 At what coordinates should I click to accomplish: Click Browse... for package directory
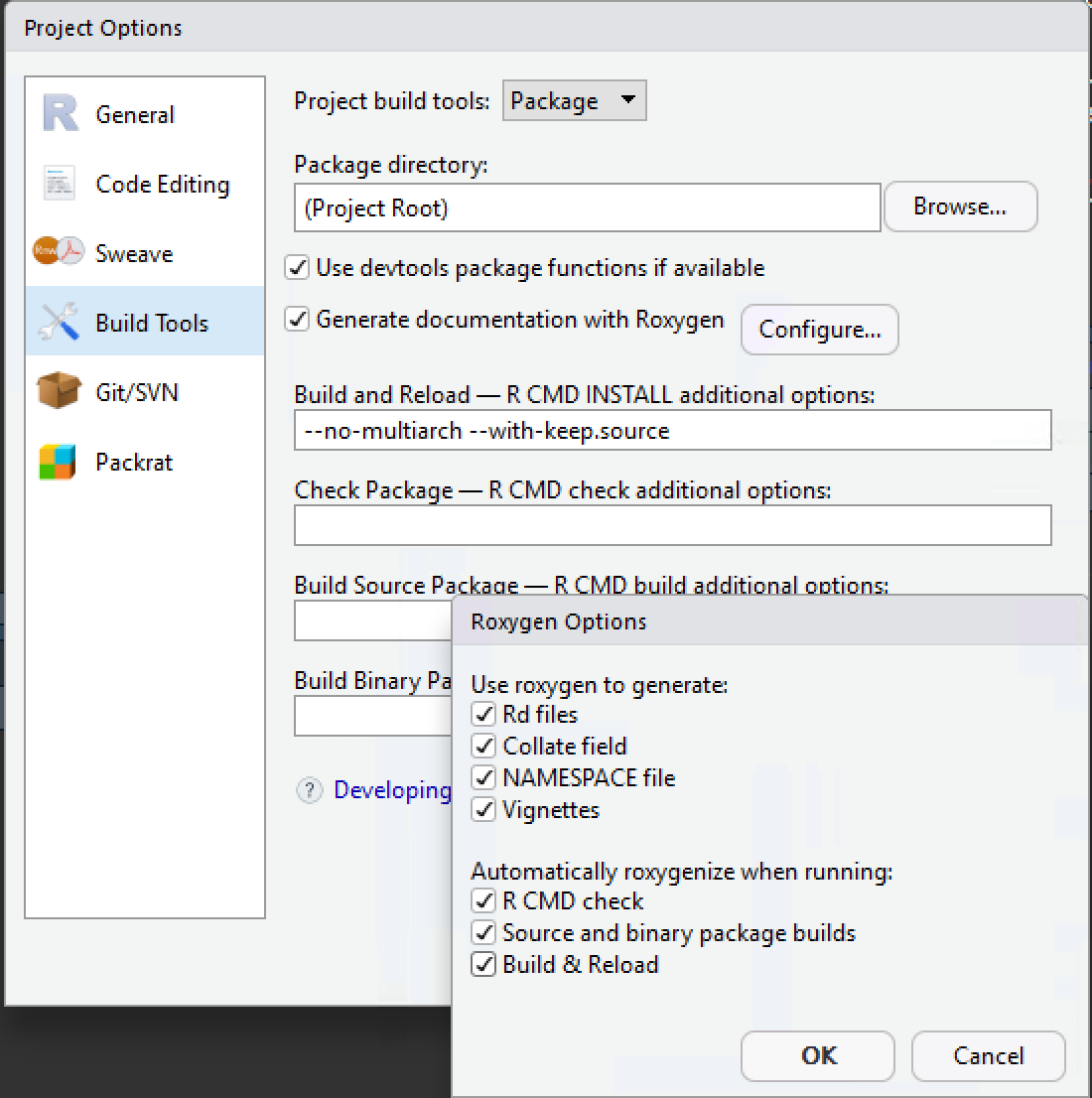[960, 206]
